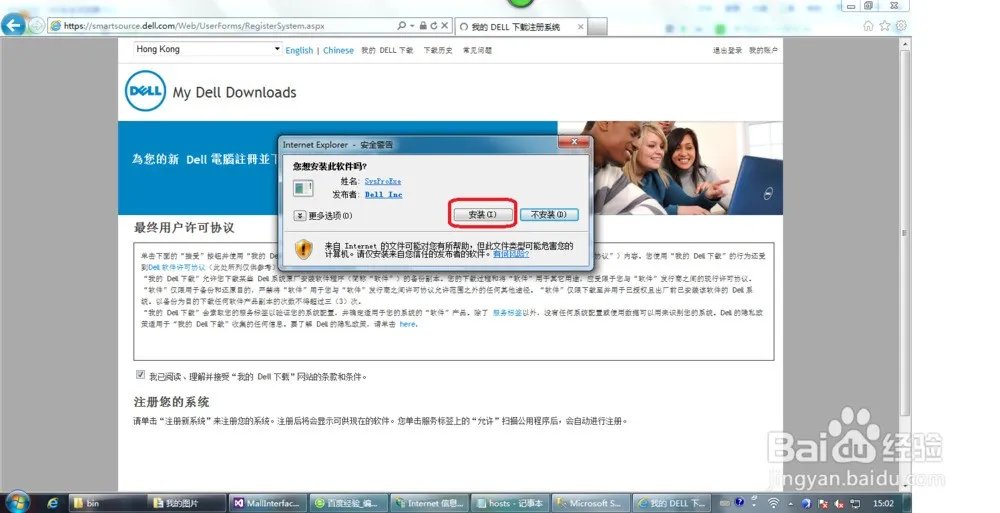Switch to MallInterfac... Visual Studio taskbar window
1000x513 pixels.
point(268,503)
